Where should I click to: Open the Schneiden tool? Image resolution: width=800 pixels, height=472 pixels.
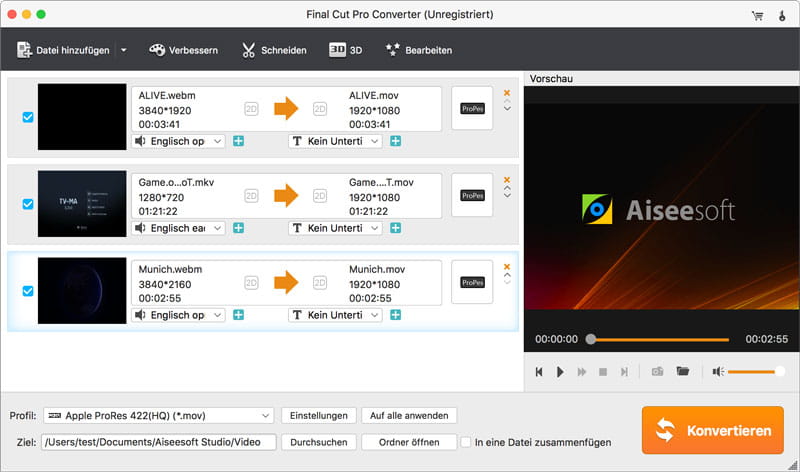(274, 50)
